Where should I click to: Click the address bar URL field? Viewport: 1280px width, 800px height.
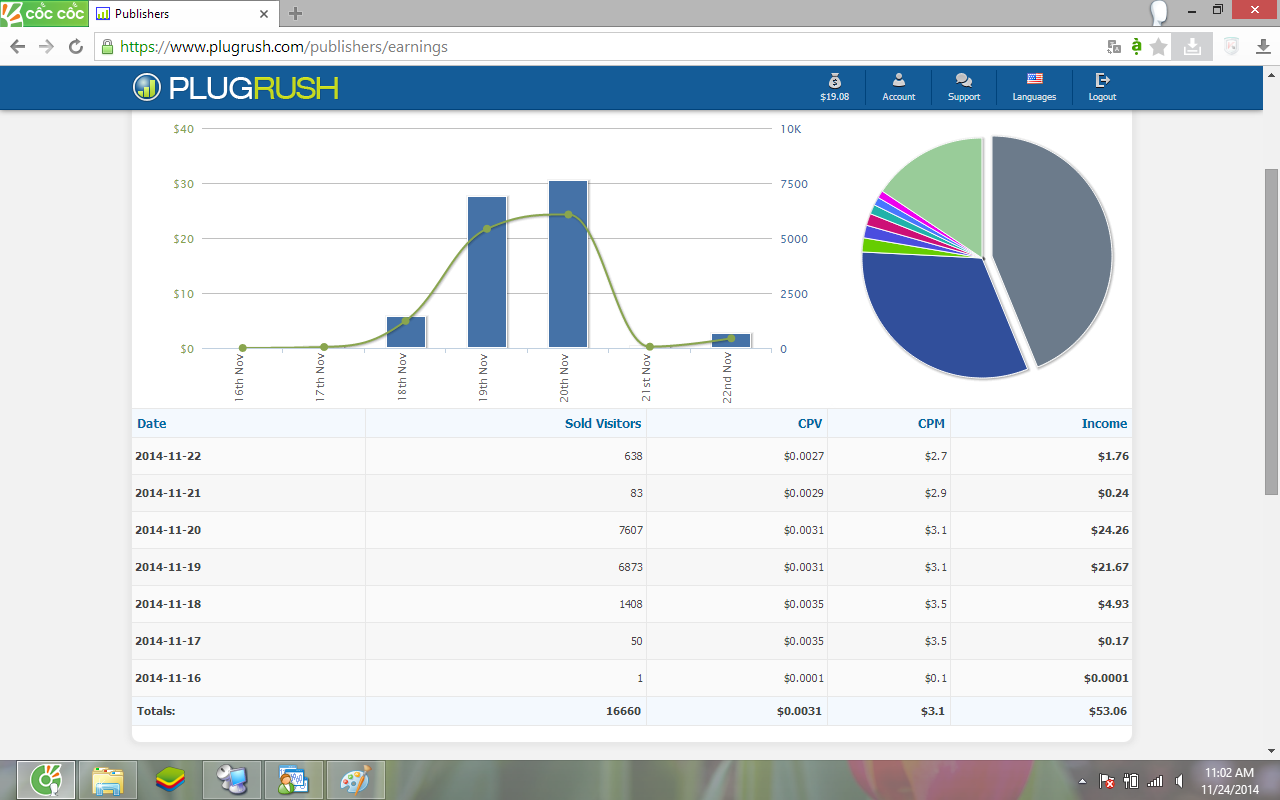tap(600, 47)
